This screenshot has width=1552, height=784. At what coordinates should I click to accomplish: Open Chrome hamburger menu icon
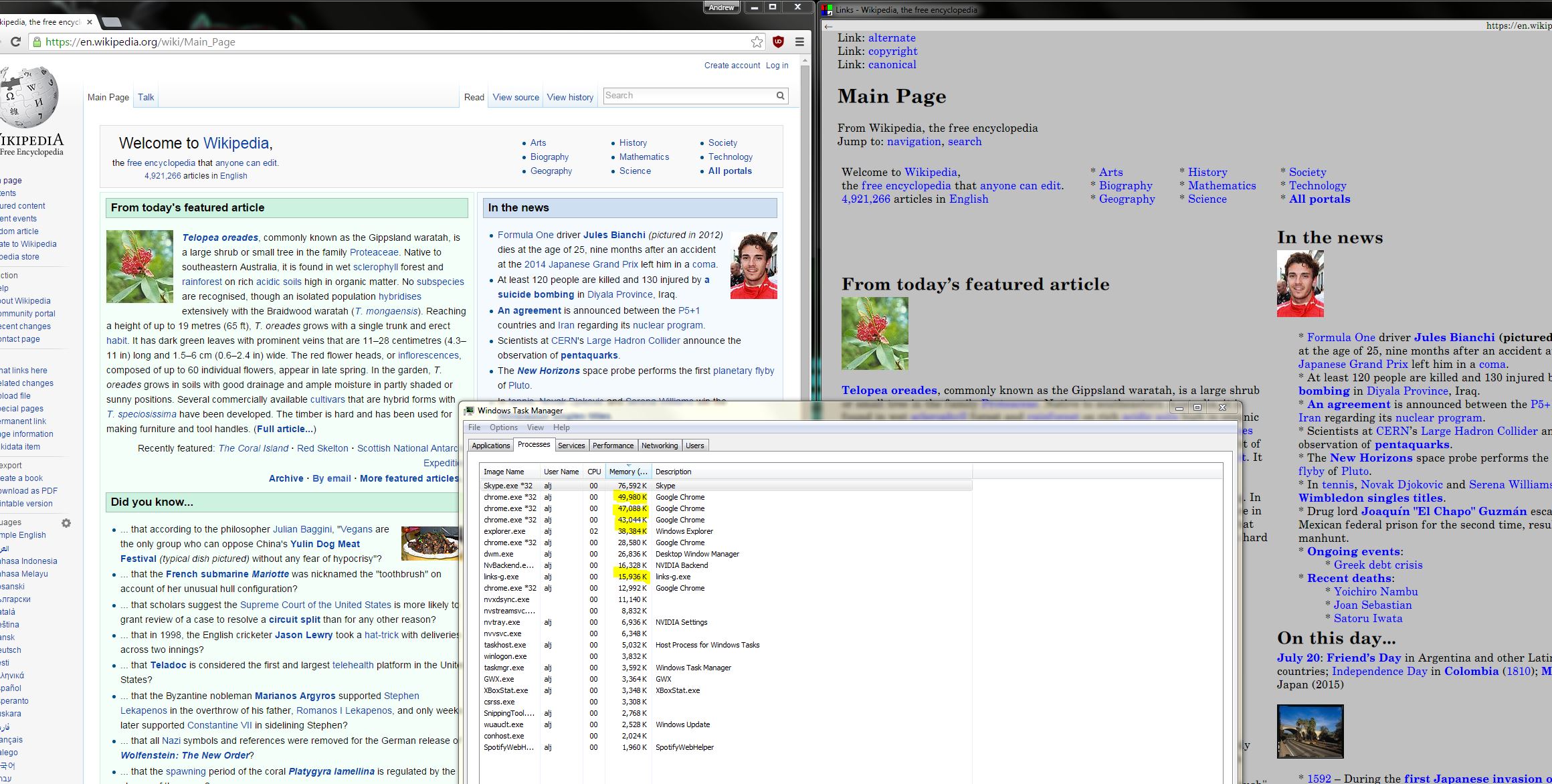click(x=799, y=42)
